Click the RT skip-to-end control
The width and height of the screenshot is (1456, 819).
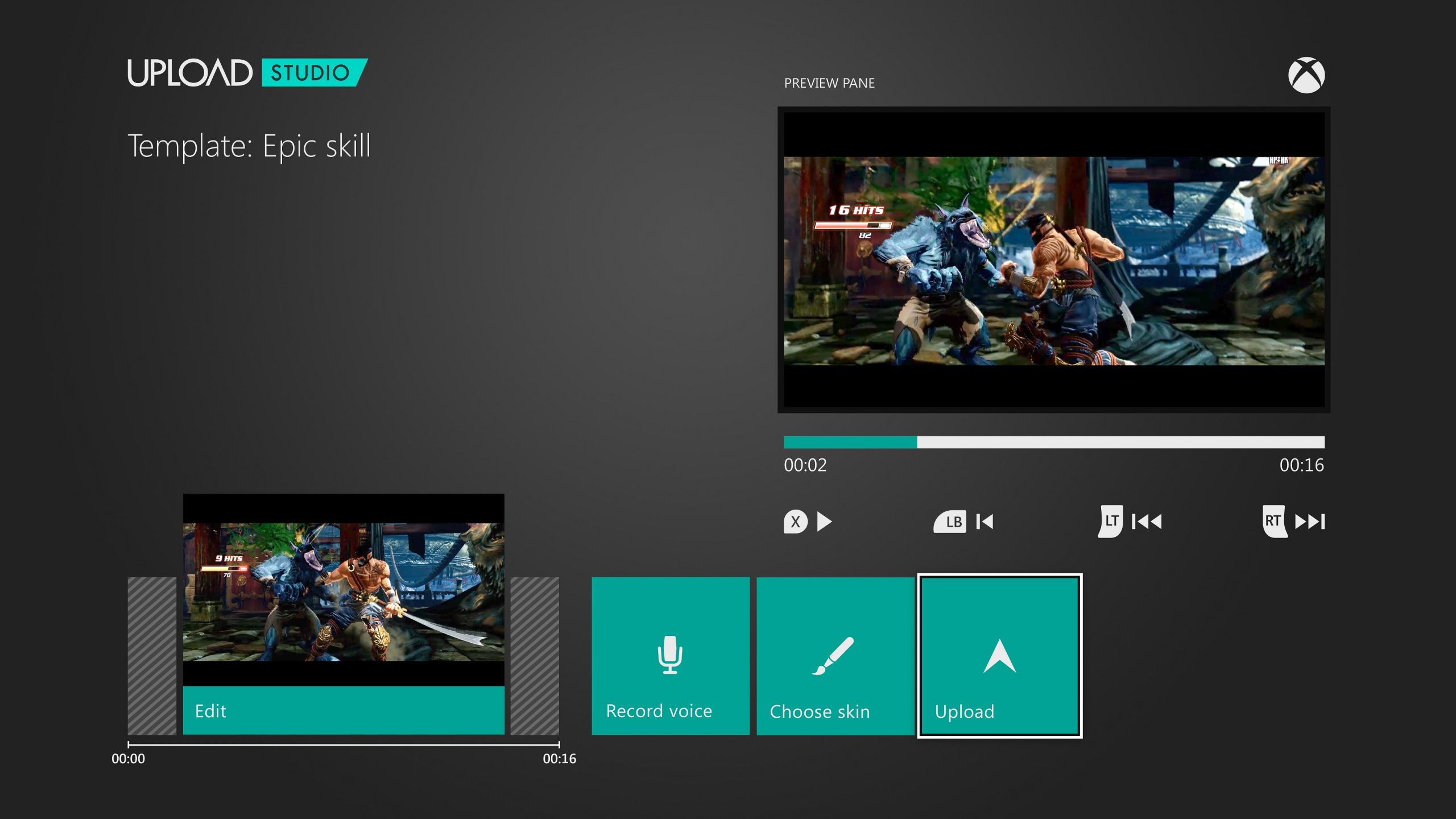[1276, 521]
